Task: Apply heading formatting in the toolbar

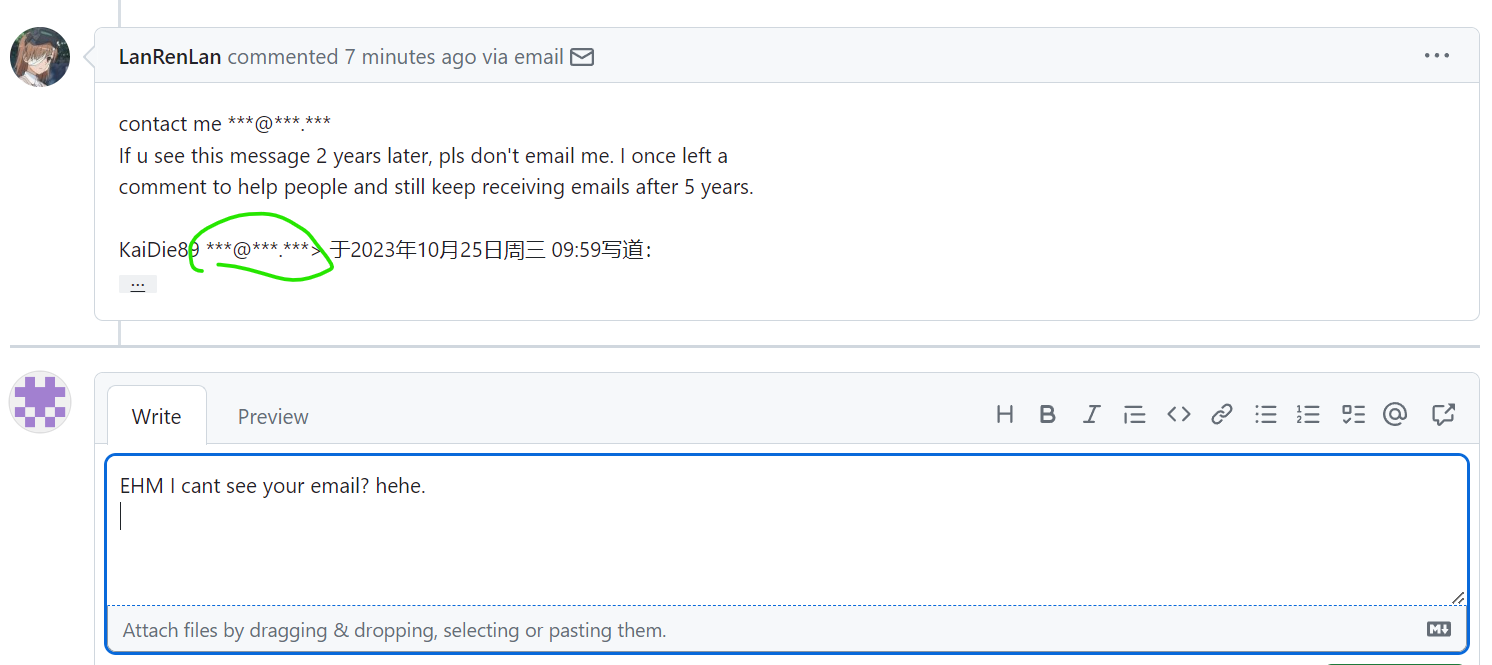Action: 1005,414
